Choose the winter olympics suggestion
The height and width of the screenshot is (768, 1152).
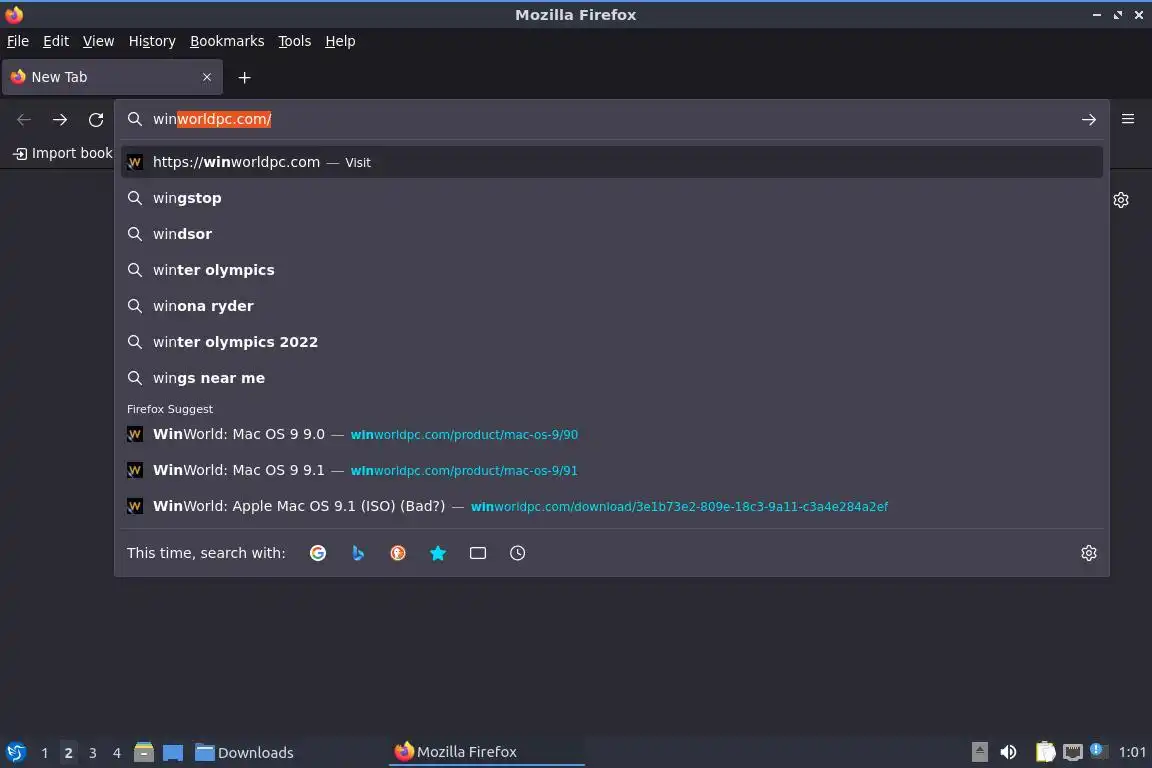pyautogui.click(x=612, y=270)
